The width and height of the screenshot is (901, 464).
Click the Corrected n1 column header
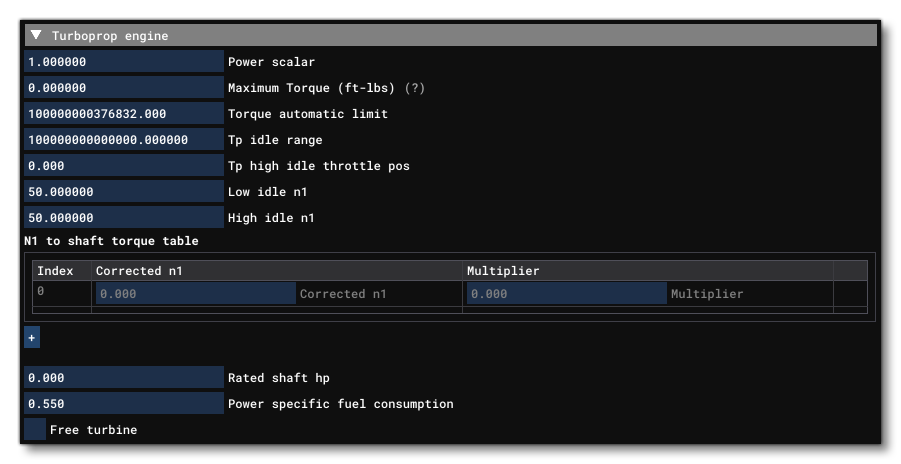[139, 271]
